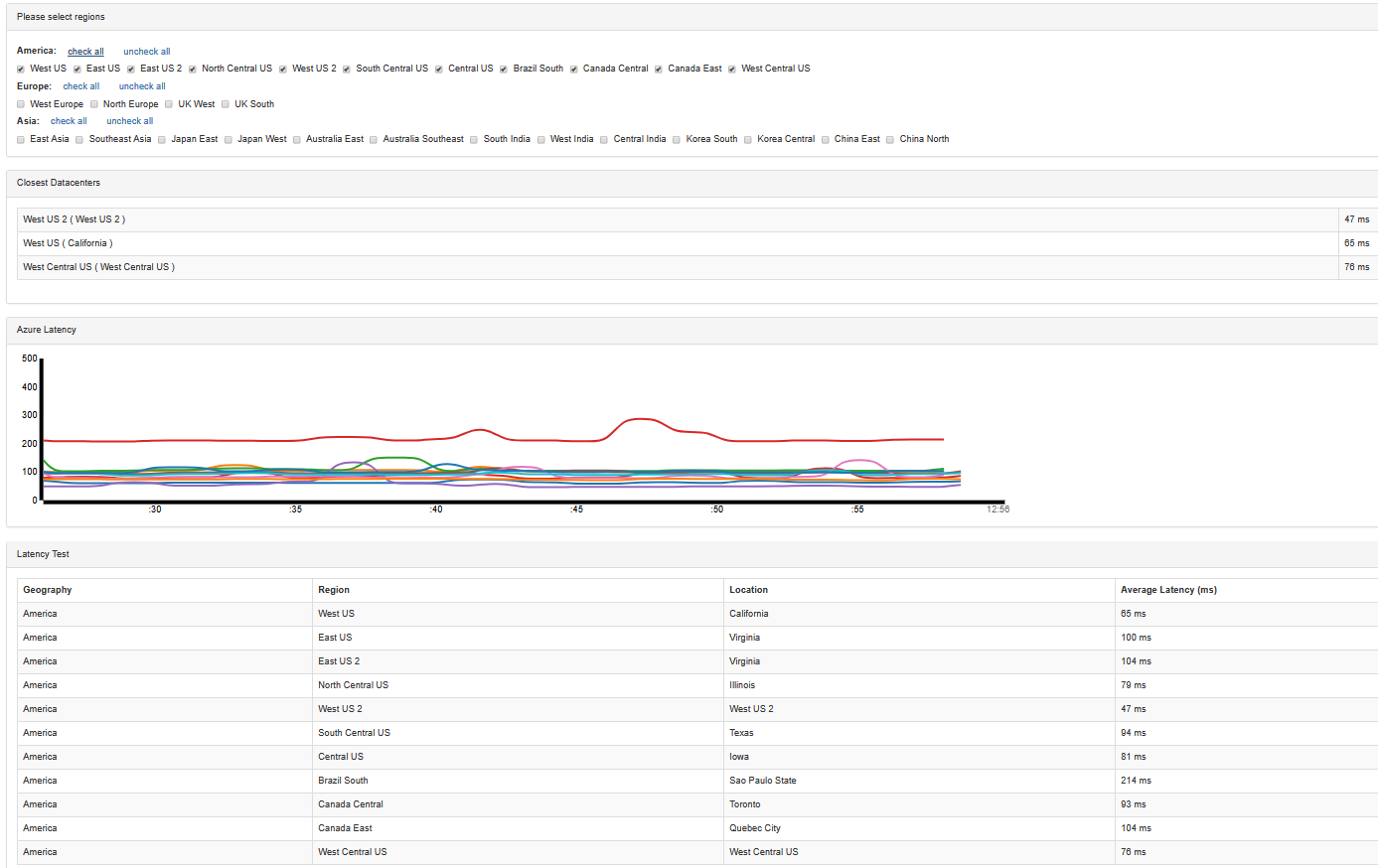Image resolution: width=1378 pixels, height=868 pixels.
Task: Click the Latency Test panel header
Action: coord(691,554)
